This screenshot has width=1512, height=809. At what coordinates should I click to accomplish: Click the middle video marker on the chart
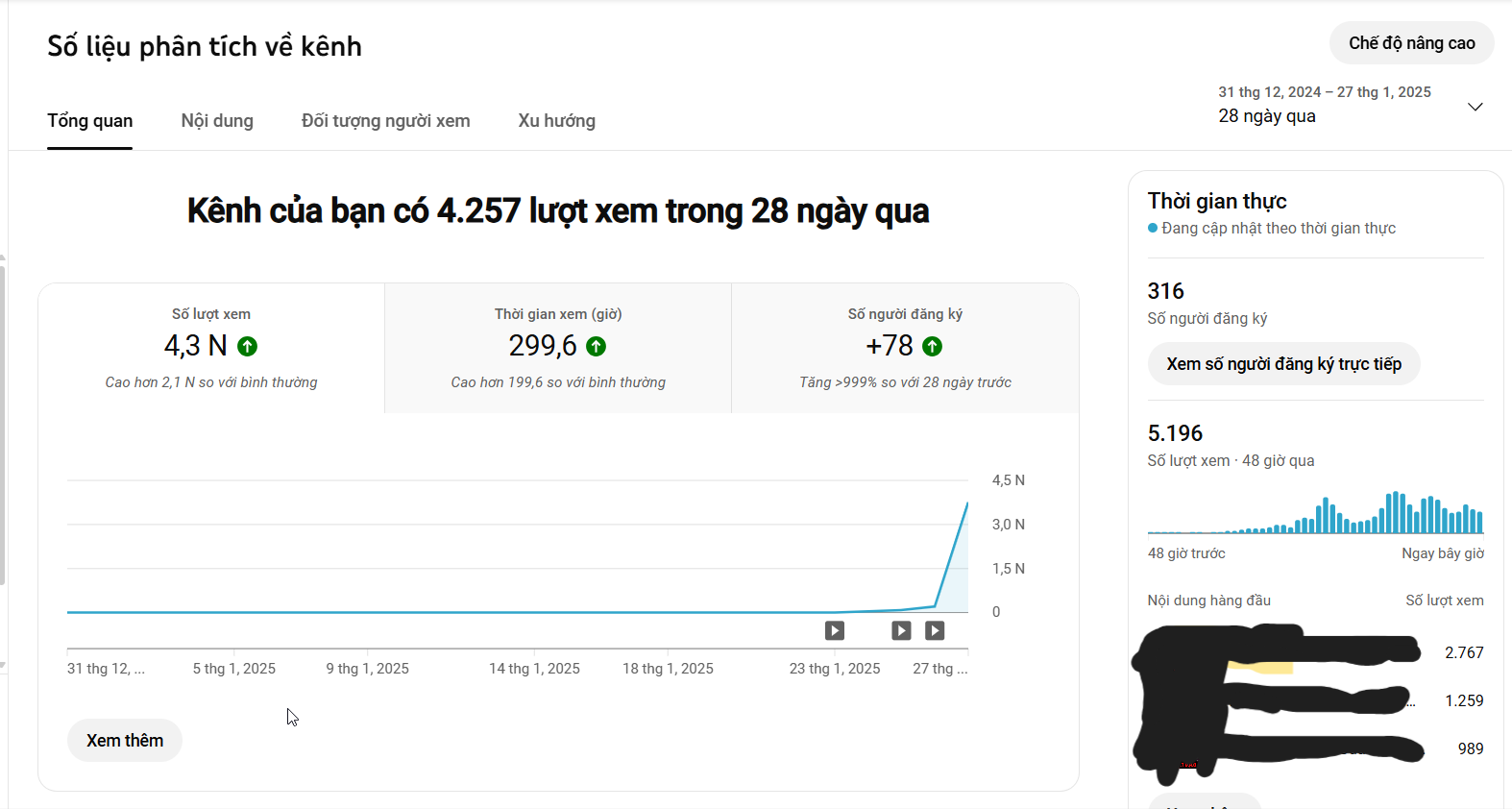[901, 630]
